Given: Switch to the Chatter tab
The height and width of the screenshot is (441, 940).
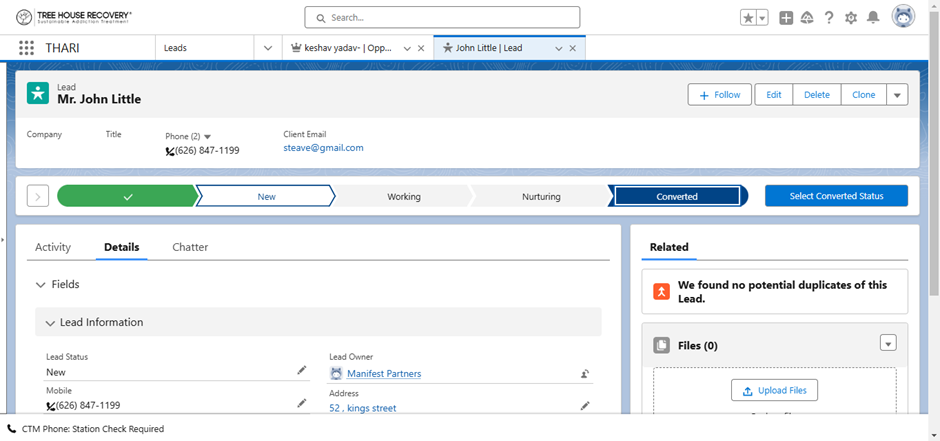Looking at the screenshot, I should click(190, 247).
